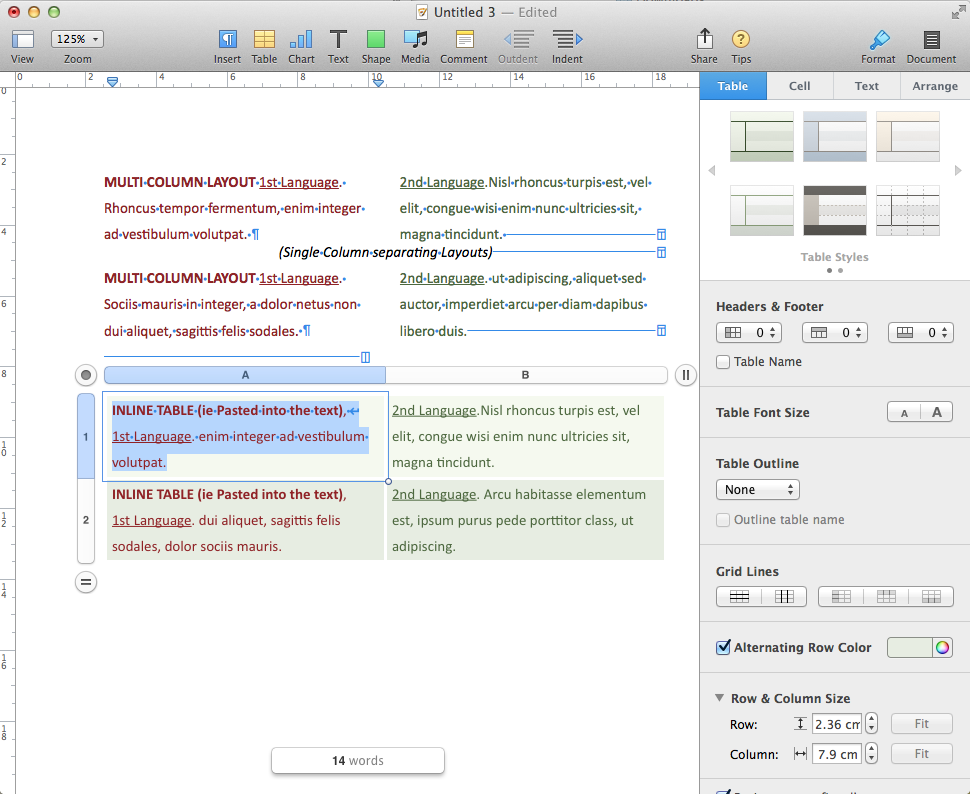Open the Document inspector icon

click(931, 40)
